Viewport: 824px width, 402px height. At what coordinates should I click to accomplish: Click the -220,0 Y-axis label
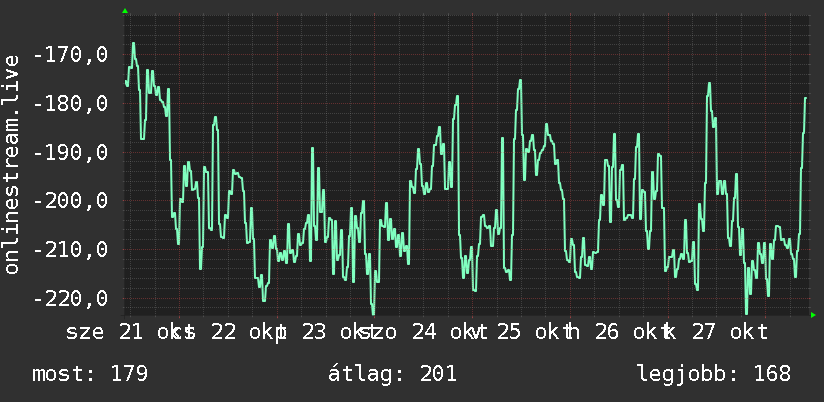click(70, 298)
